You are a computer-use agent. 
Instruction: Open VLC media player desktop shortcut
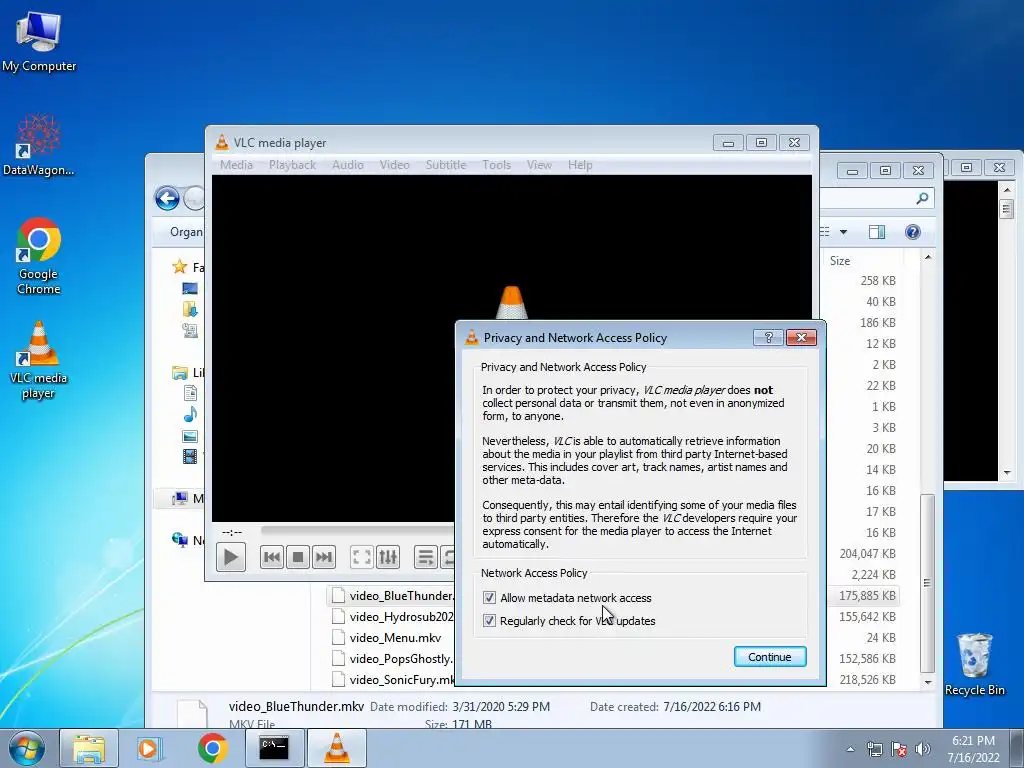(39, 360)
